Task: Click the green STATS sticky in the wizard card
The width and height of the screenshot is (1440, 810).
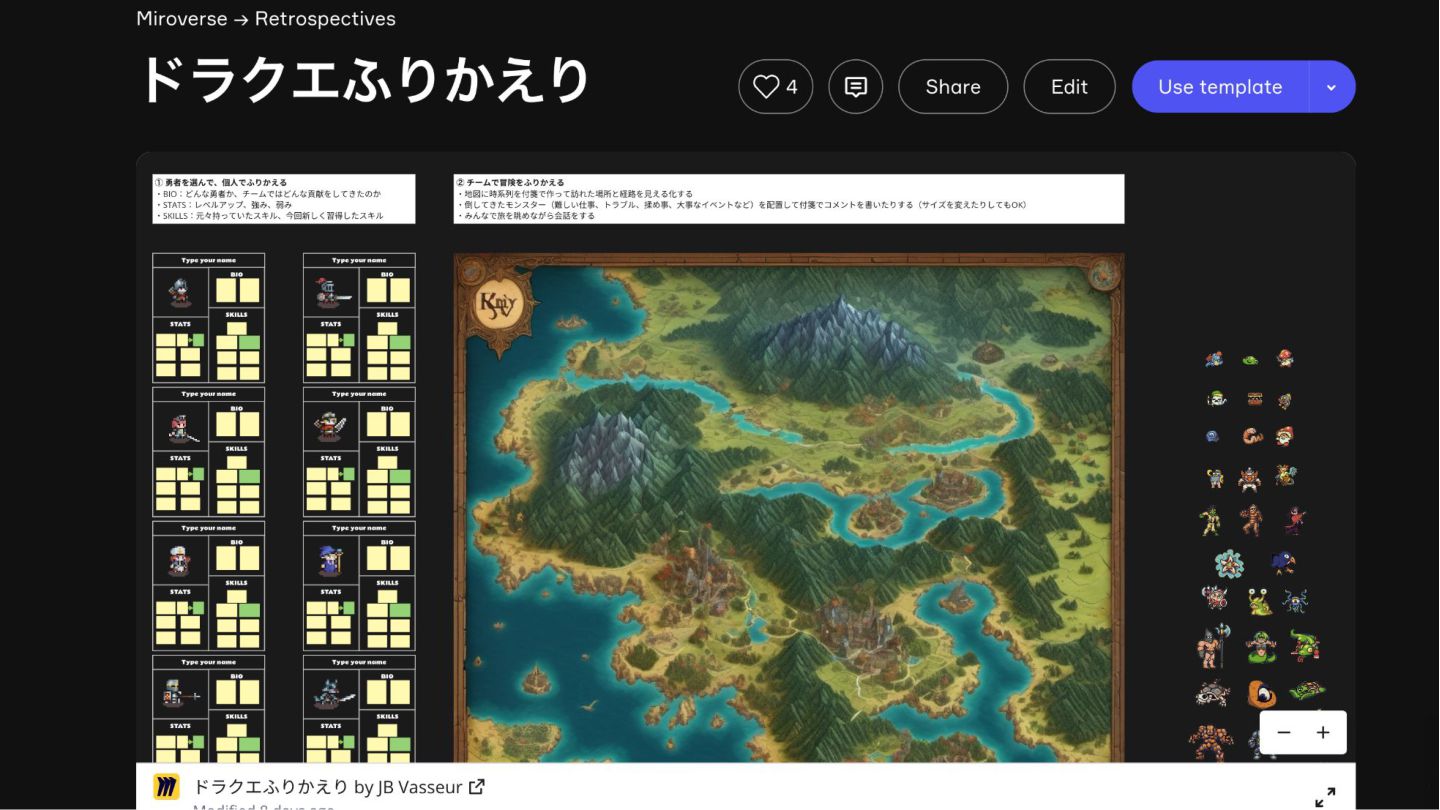Action: (348, 609)
